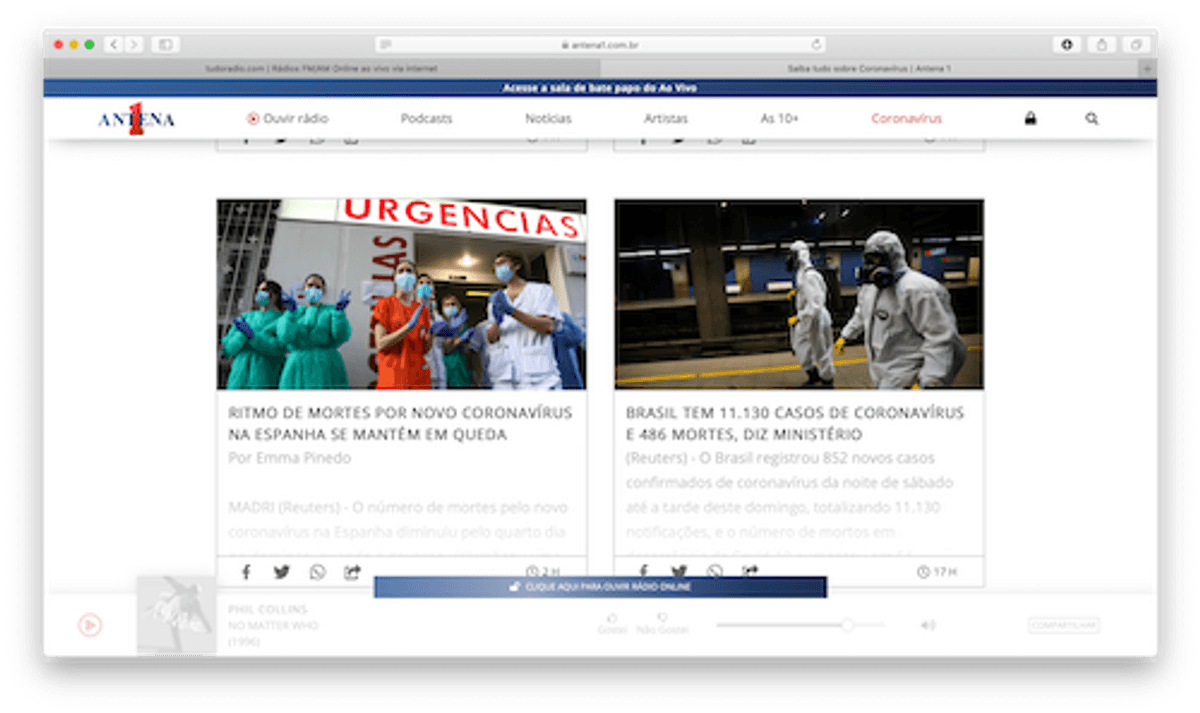Viewport: 1200px width, 713px height.
Task: Mute the player with the speaker icon
Action: 928,625
